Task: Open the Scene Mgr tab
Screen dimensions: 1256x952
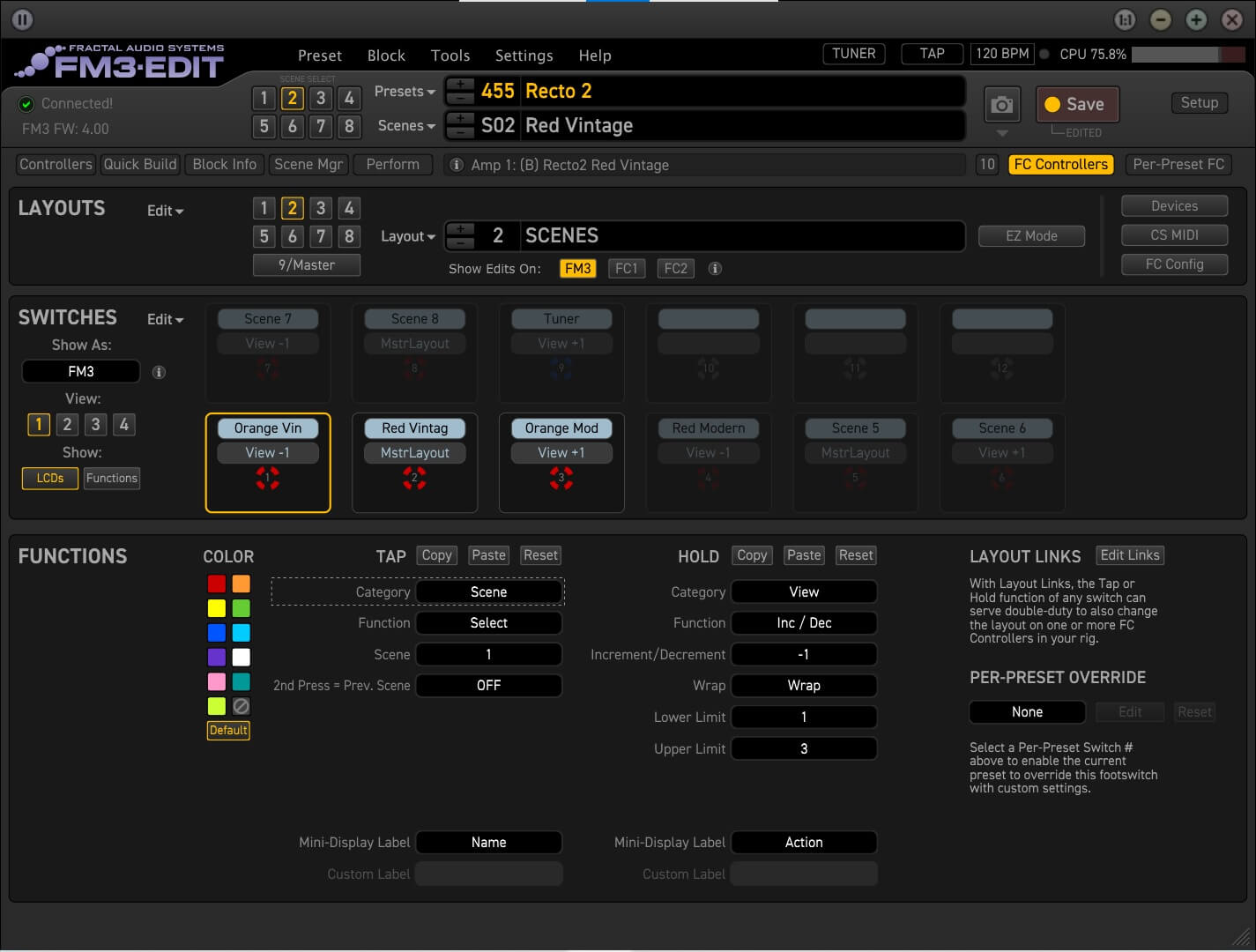Action: [308, 164]
